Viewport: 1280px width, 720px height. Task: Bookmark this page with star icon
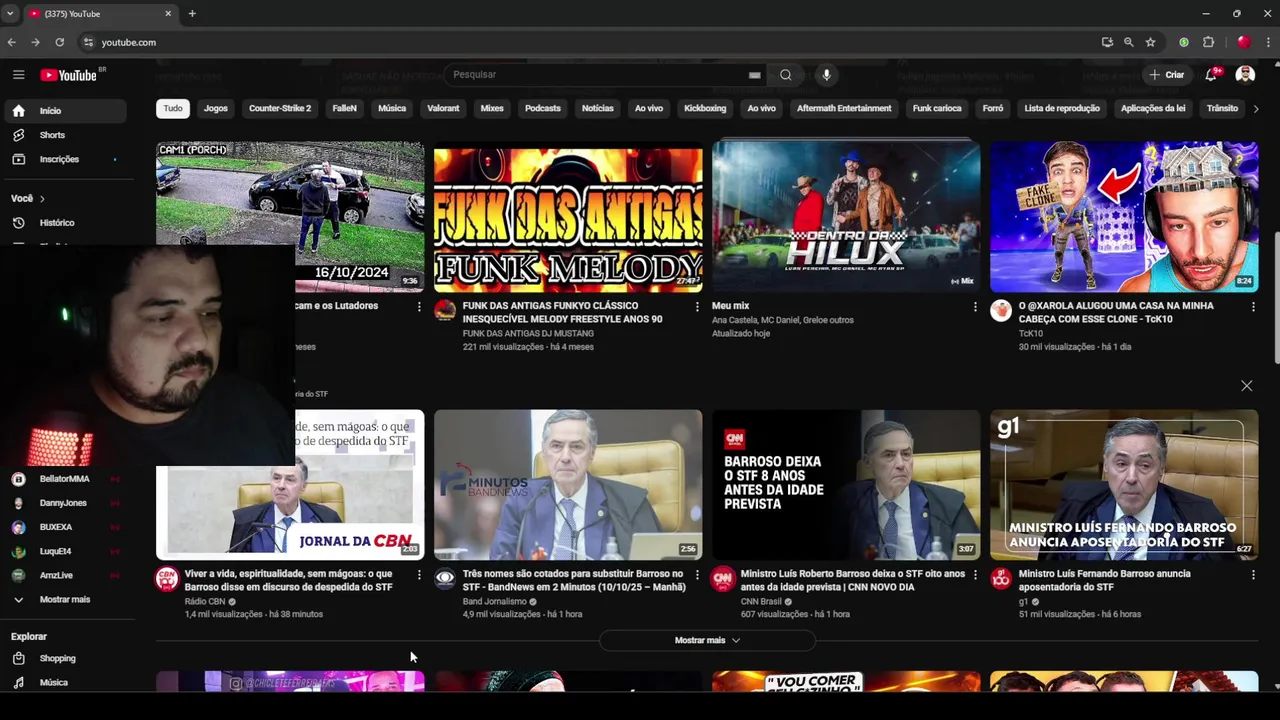pos(1150,42)
